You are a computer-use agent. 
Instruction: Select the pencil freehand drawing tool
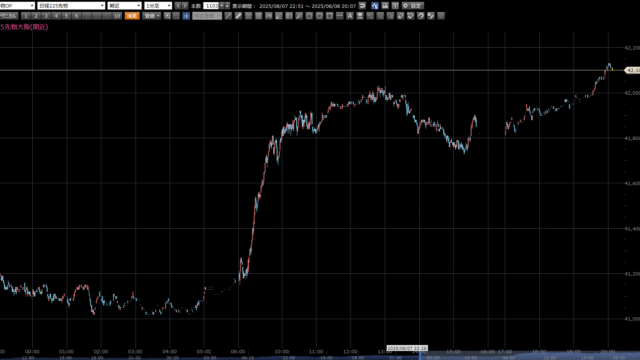click(238, 16)
